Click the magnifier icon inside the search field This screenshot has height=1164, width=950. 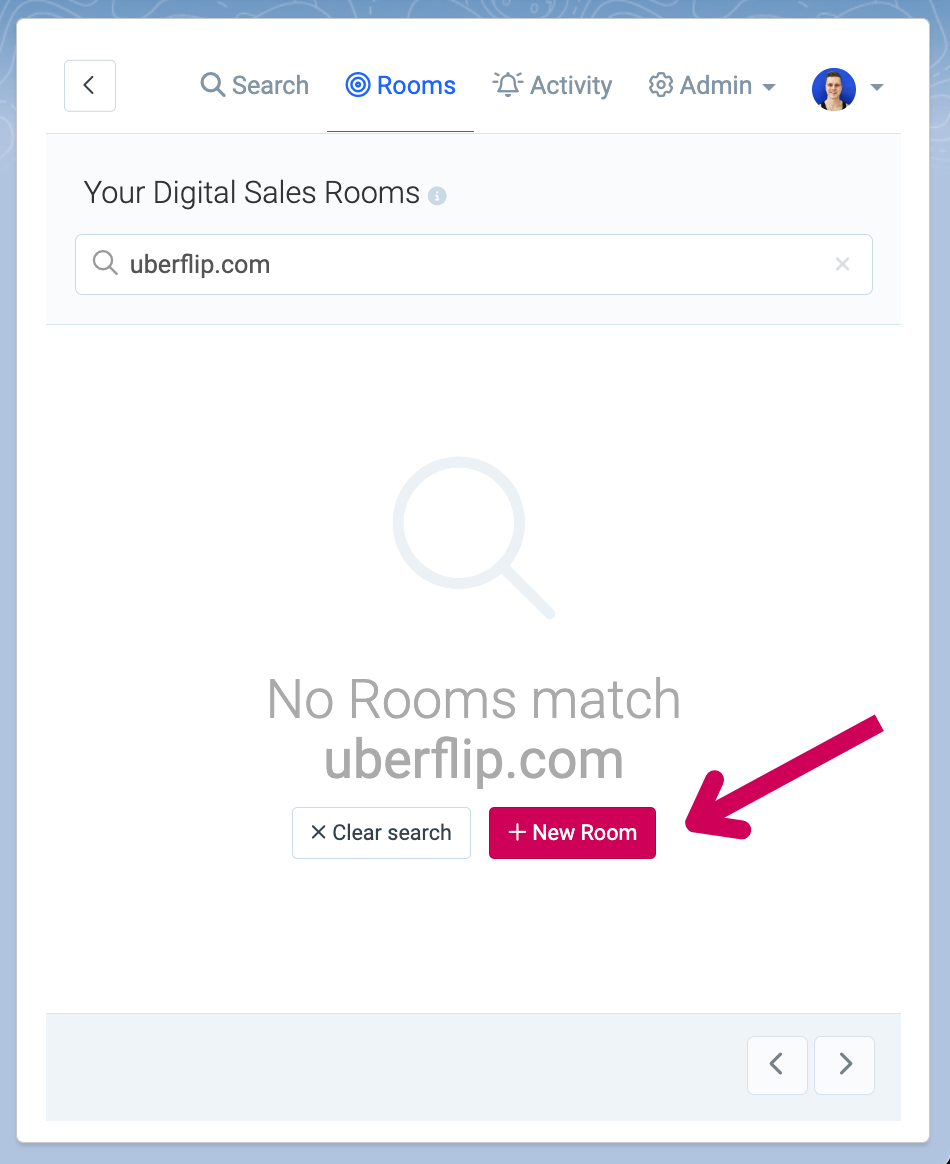point(105,263)
